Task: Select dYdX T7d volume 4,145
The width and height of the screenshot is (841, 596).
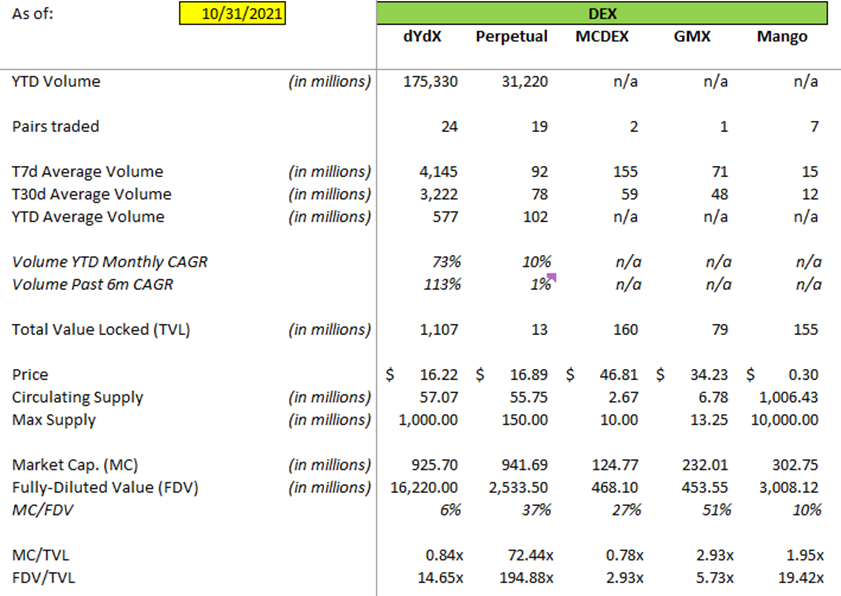Action: (x=438, y=172)
